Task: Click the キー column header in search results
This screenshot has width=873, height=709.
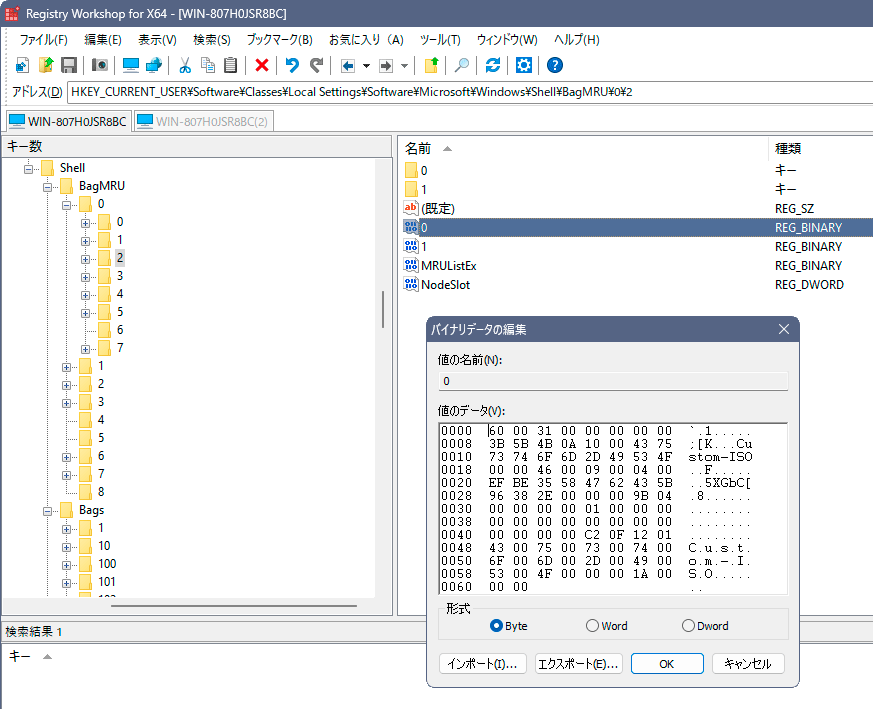Action: 20,656
